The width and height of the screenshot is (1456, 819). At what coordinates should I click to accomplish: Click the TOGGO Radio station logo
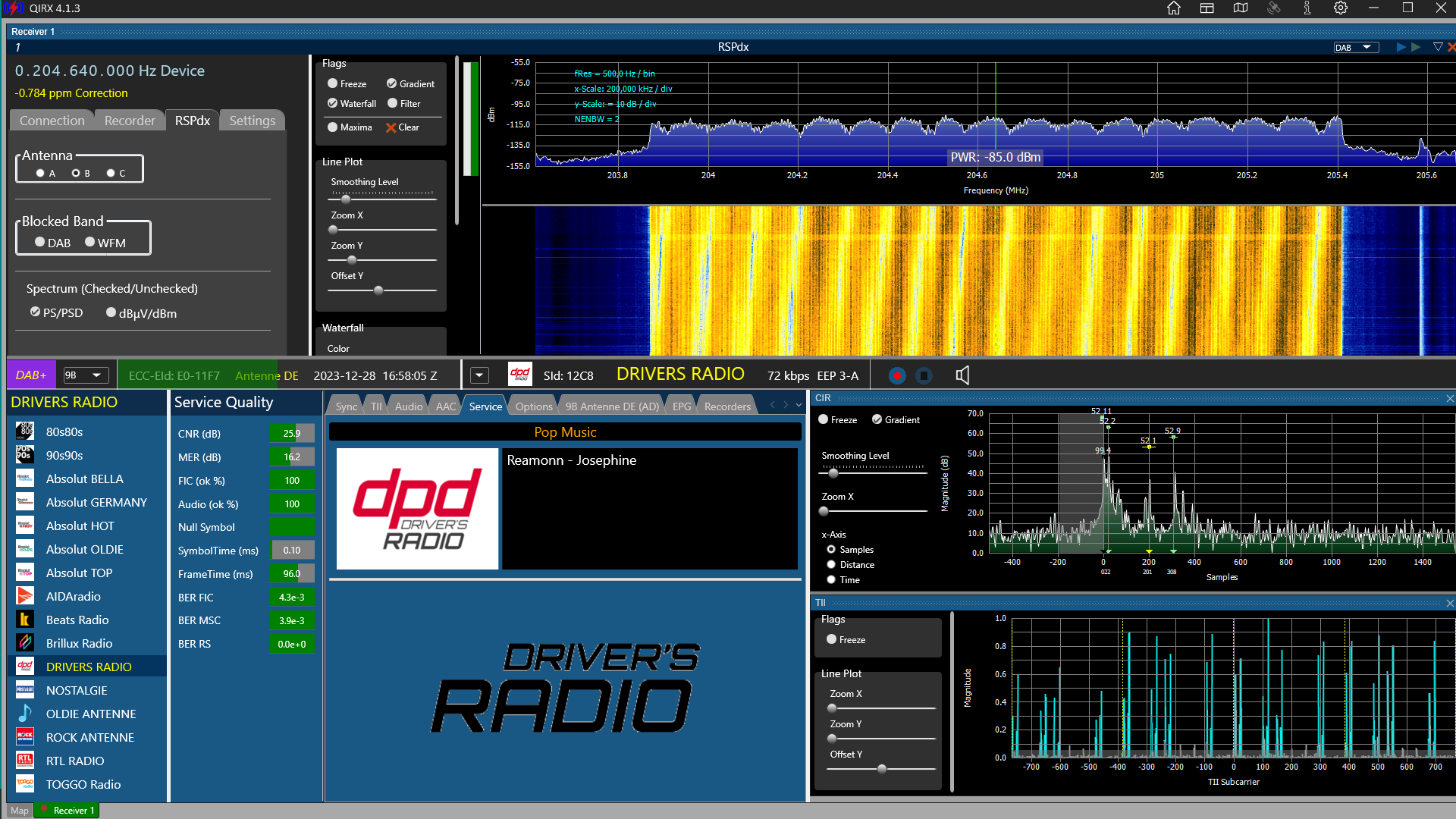[x=25, y=784]
